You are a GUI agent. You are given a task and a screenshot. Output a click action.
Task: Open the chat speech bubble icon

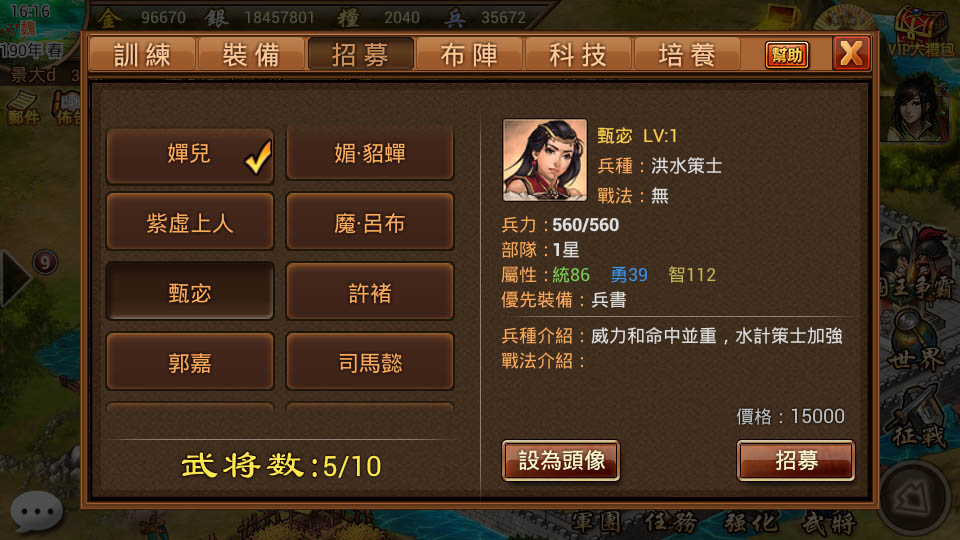click(37, 510)
